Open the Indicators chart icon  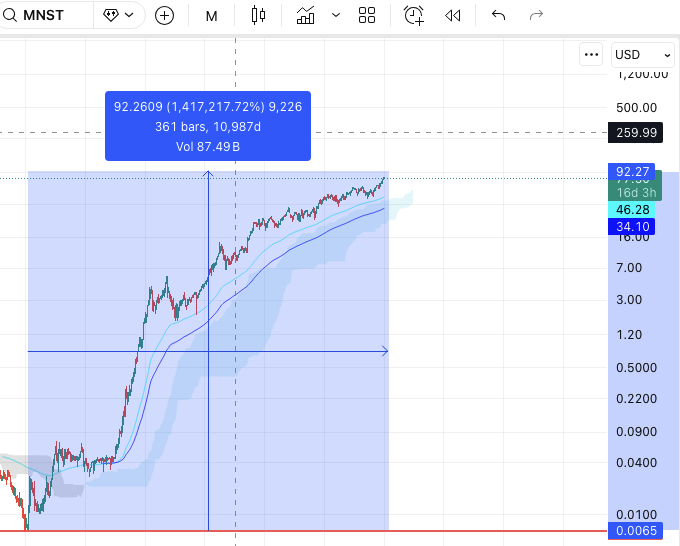coord(305,15)
